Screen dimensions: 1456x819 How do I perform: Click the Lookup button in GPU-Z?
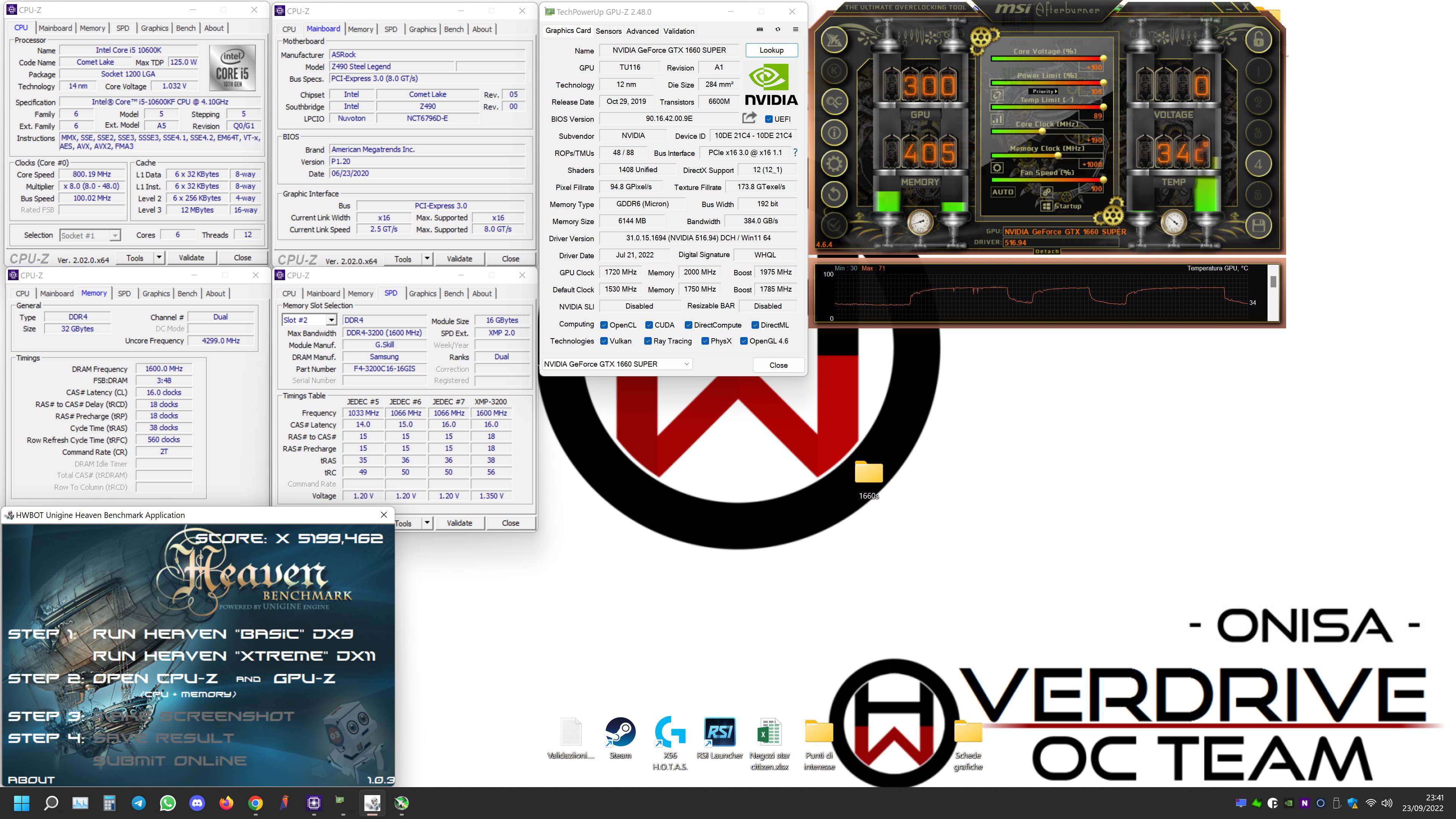pyautogui.click(x=772, y=50)
